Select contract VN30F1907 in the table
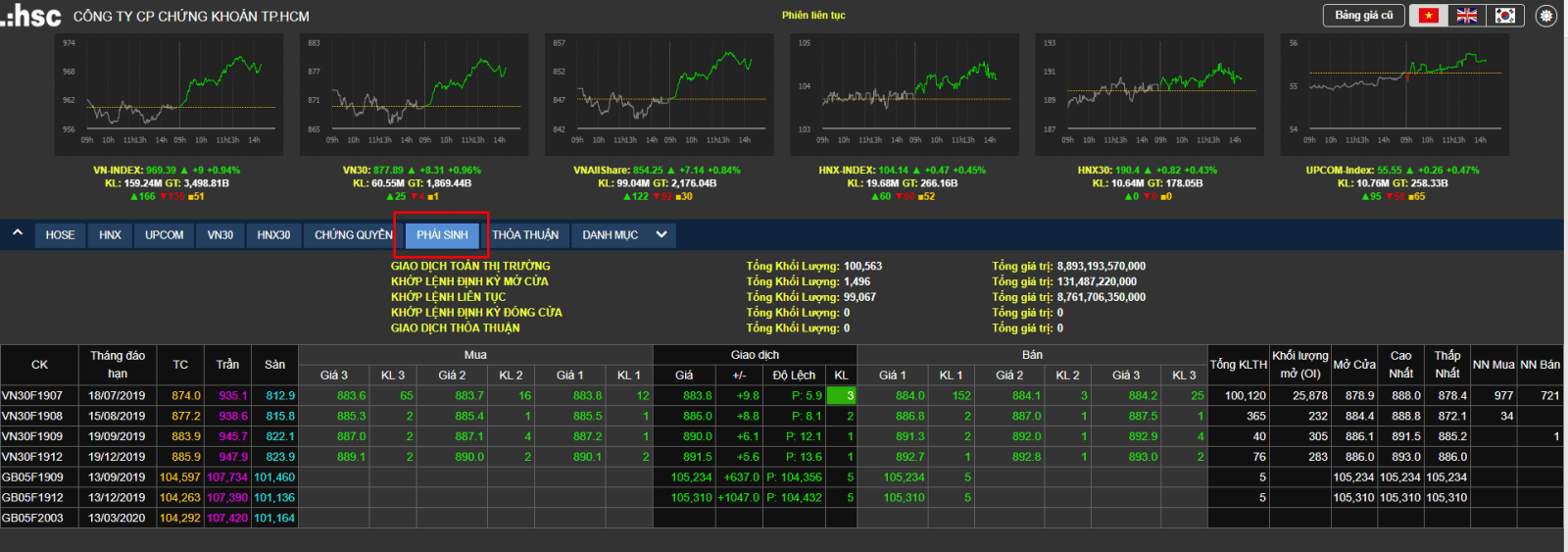 [x=32, y=396]
